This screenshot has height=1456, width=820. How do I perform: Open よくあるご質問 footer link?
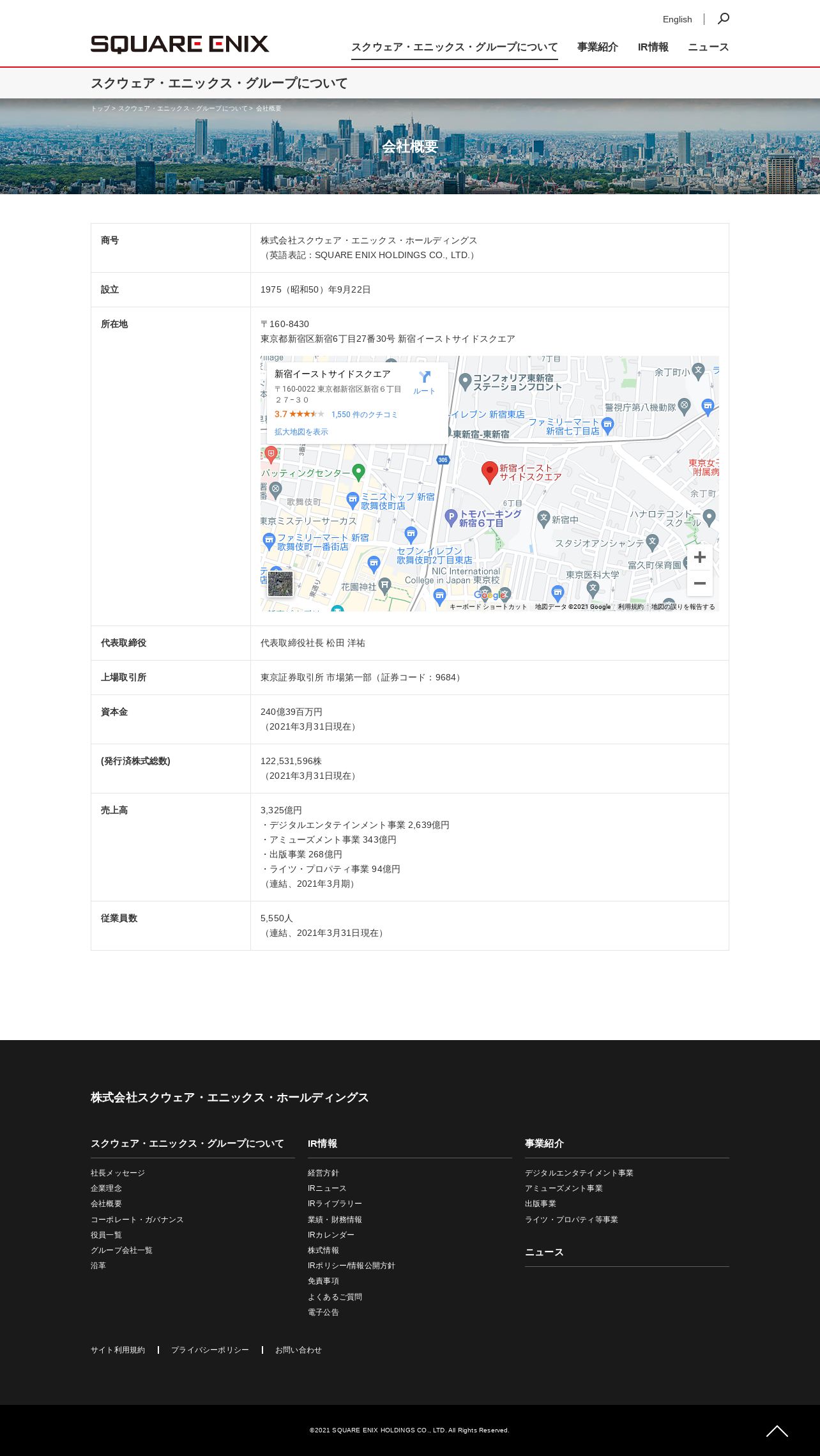coord(335,1297)
